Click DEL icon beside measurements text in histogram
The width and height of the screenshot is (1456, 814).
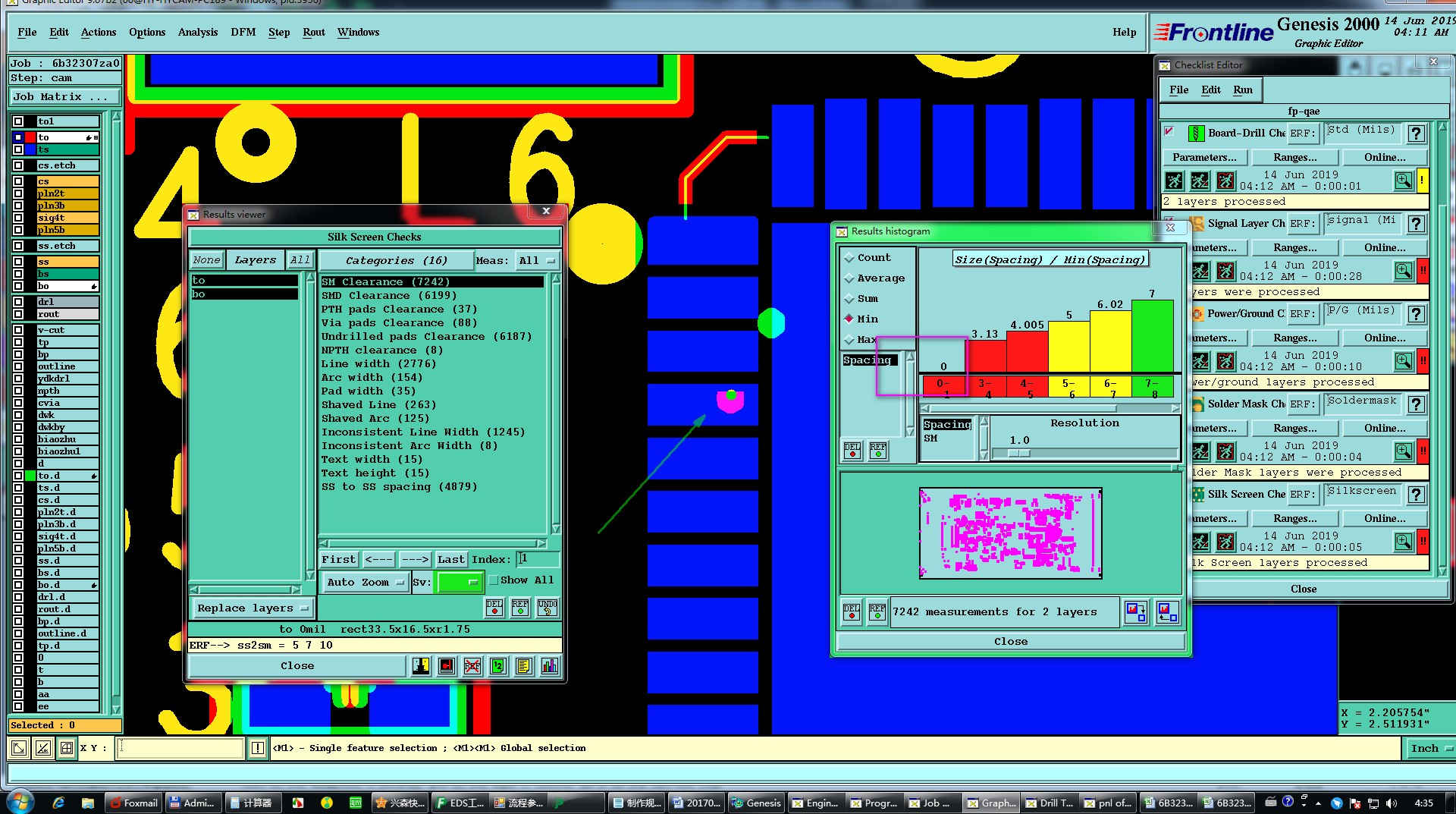pyautogui.click(x=852, y=612)
